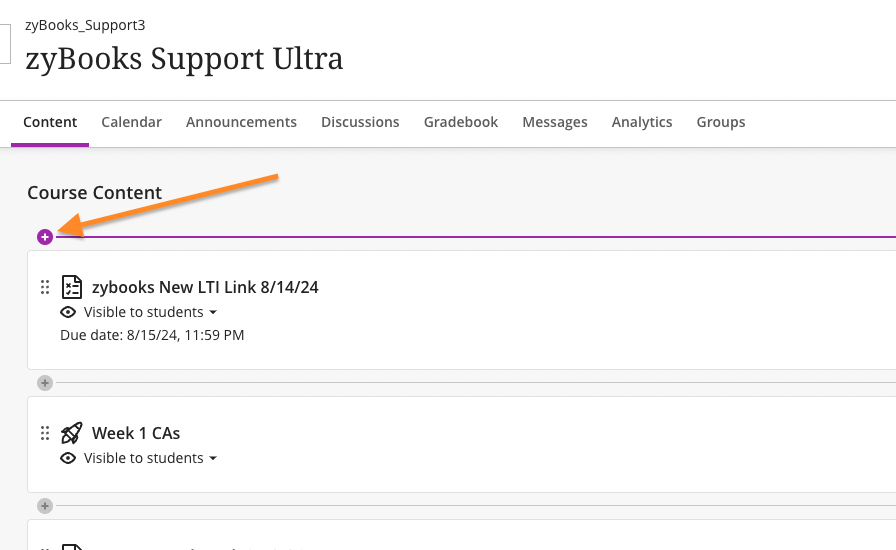Click the Due date: 8/15/24, 11:59 PM text
The width and height of the screenshot is (896, 550).
(152, 335)
